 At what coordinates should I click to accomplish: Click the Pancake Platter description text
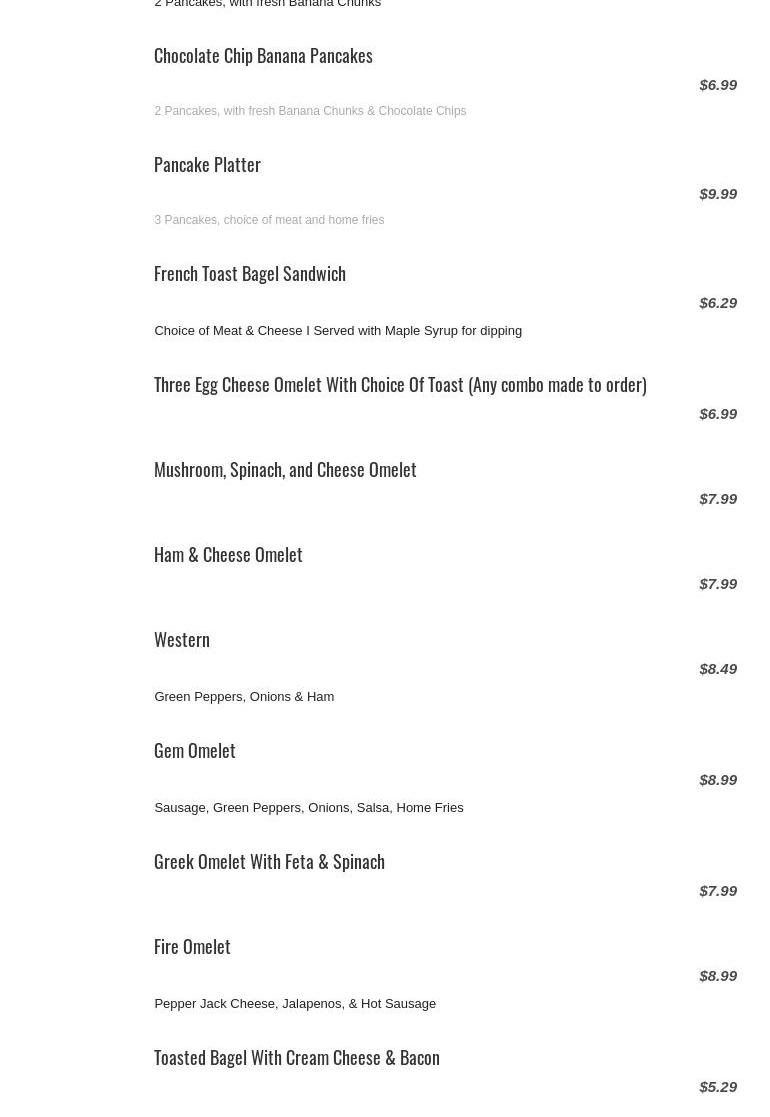point(269,220)
